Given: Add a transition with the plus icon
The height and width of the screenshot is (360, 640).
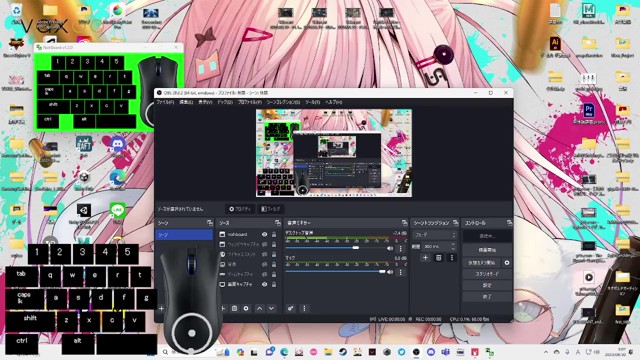Looking at the screenshot, I should (425, 258).
